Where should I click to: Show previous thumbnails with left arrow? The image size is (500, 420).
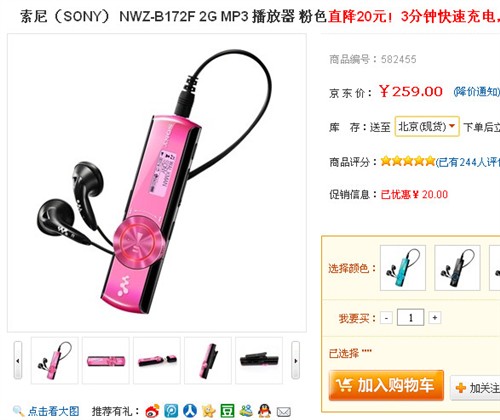18,360
